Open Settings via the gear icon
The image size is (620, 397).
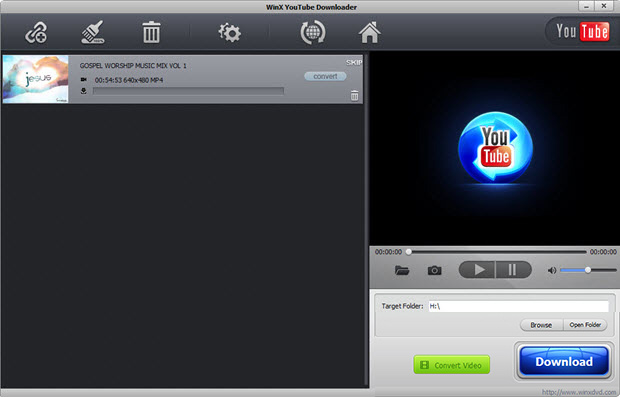(x=230, y=33)
